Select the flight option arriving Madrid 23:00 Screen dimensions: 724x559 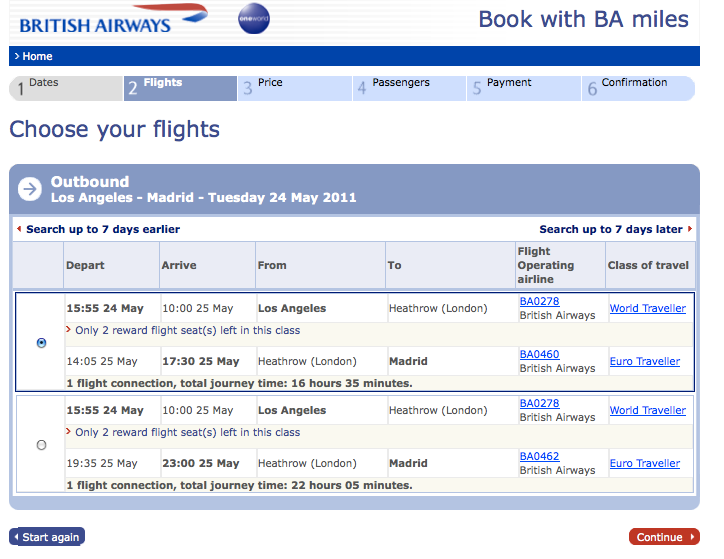[x=42, y=445]
